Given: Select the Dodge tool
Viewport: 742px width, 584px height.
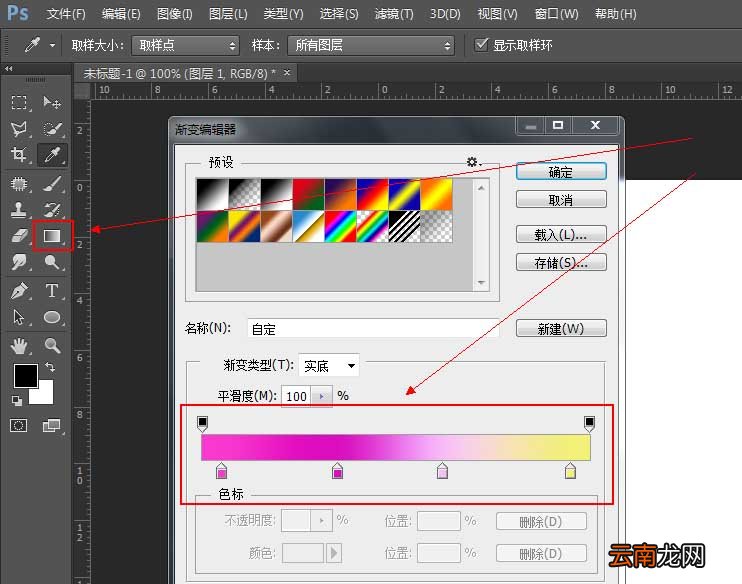Looking at the screenshot, I should [52, 262].
